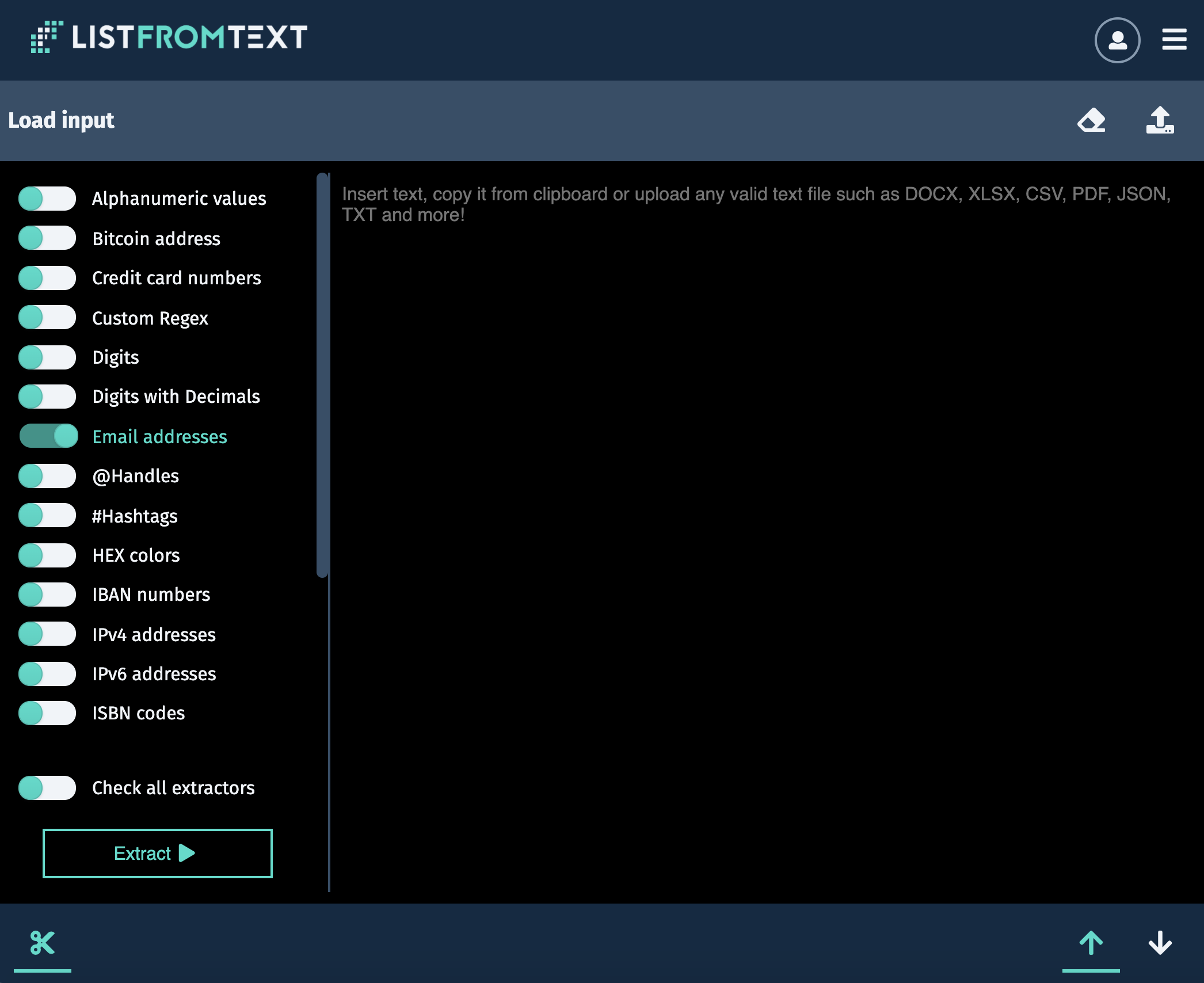This screenshot has height=983, width=1204.
Task: Disable Email addresses extractor
Action: tap(48, 436)
